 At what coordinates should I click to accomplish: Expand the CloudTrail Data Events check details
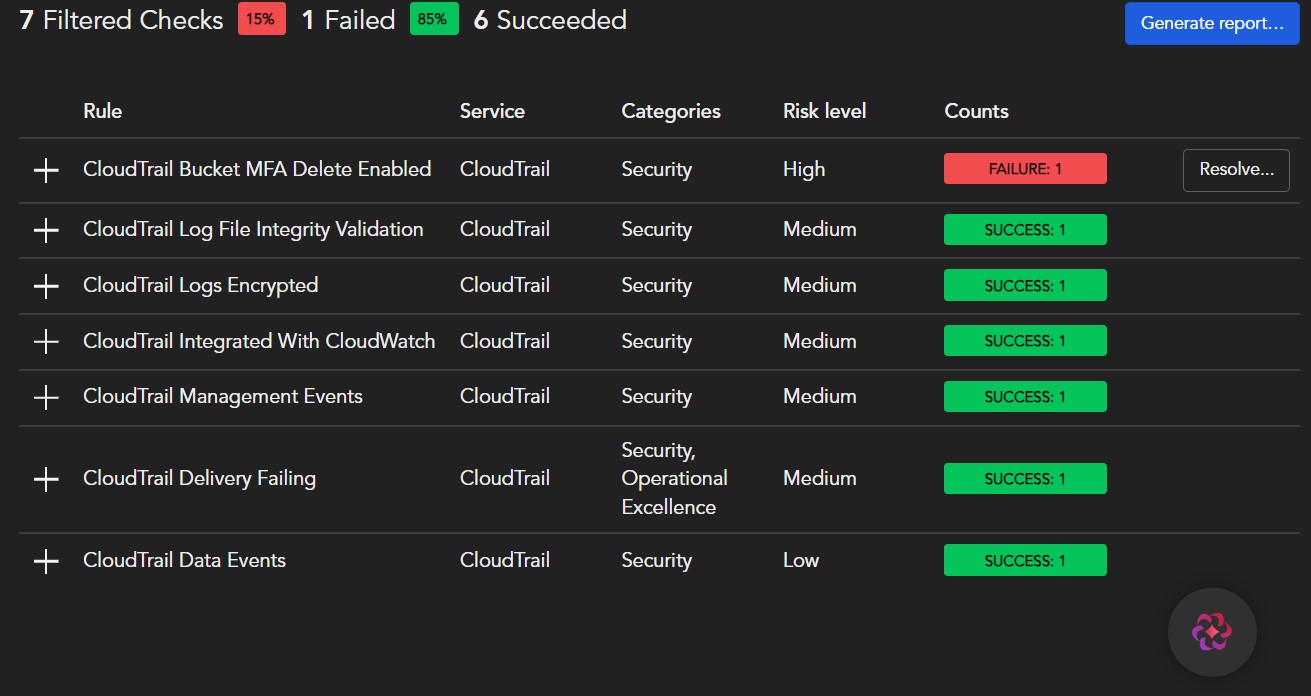(46, 560)
